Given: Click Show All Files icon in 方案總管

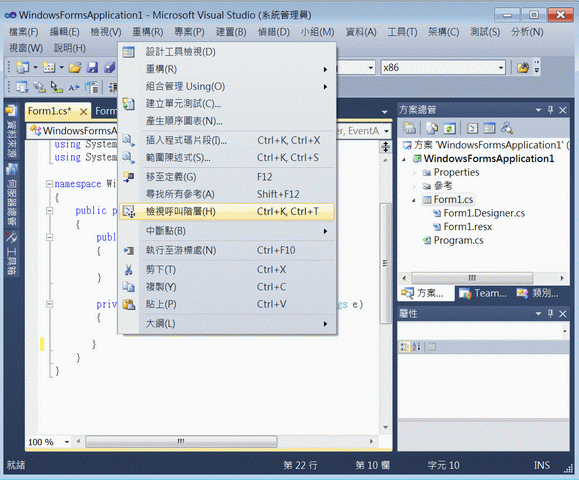Looking at the screenshot, I should 432,128.
